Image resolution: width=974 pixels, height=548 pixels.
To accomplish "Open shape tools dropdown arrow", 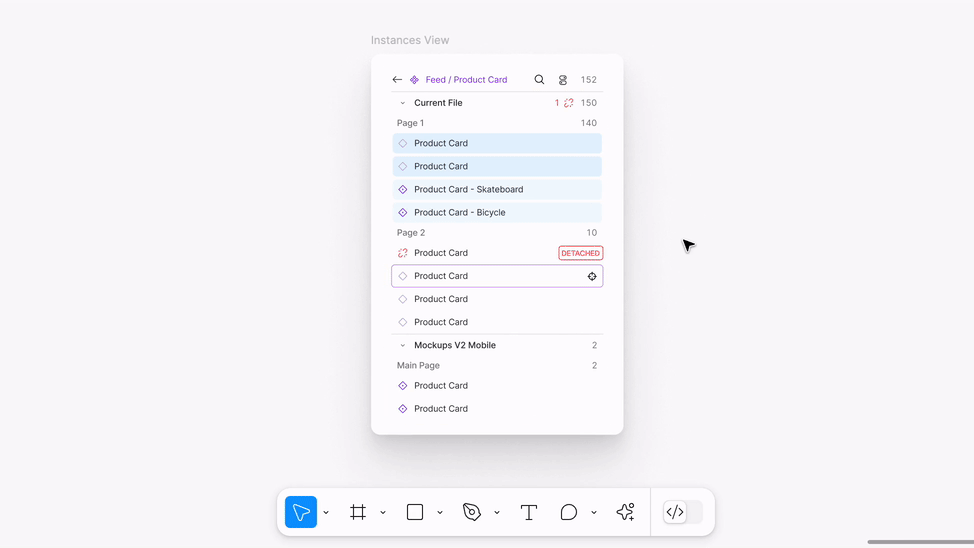I will coord(440,513).
